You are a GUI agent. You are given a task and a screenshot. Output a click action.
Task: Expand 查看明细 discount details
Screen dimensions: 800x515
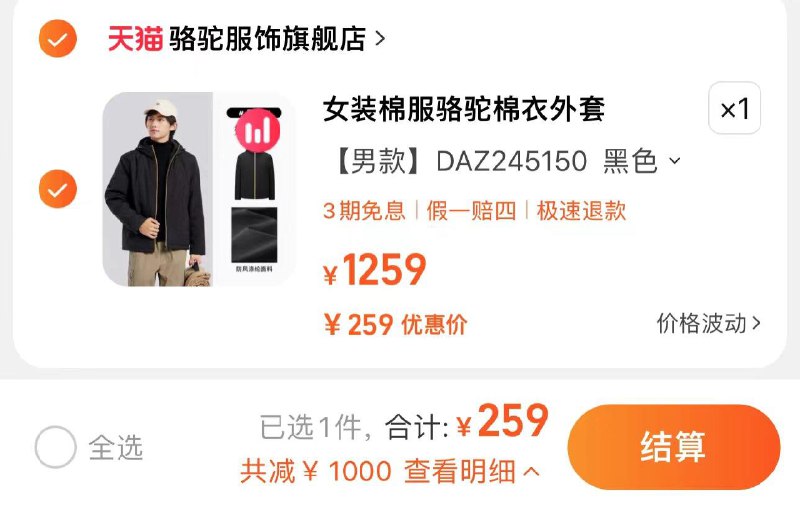click(x=471, y=471)
